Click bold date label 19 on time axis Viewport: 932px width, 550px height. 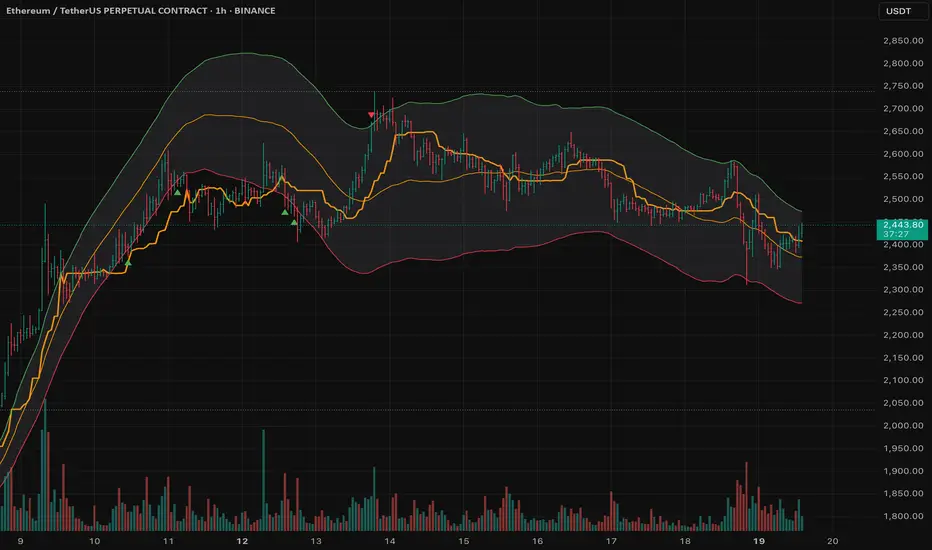[x=758, y=541]
